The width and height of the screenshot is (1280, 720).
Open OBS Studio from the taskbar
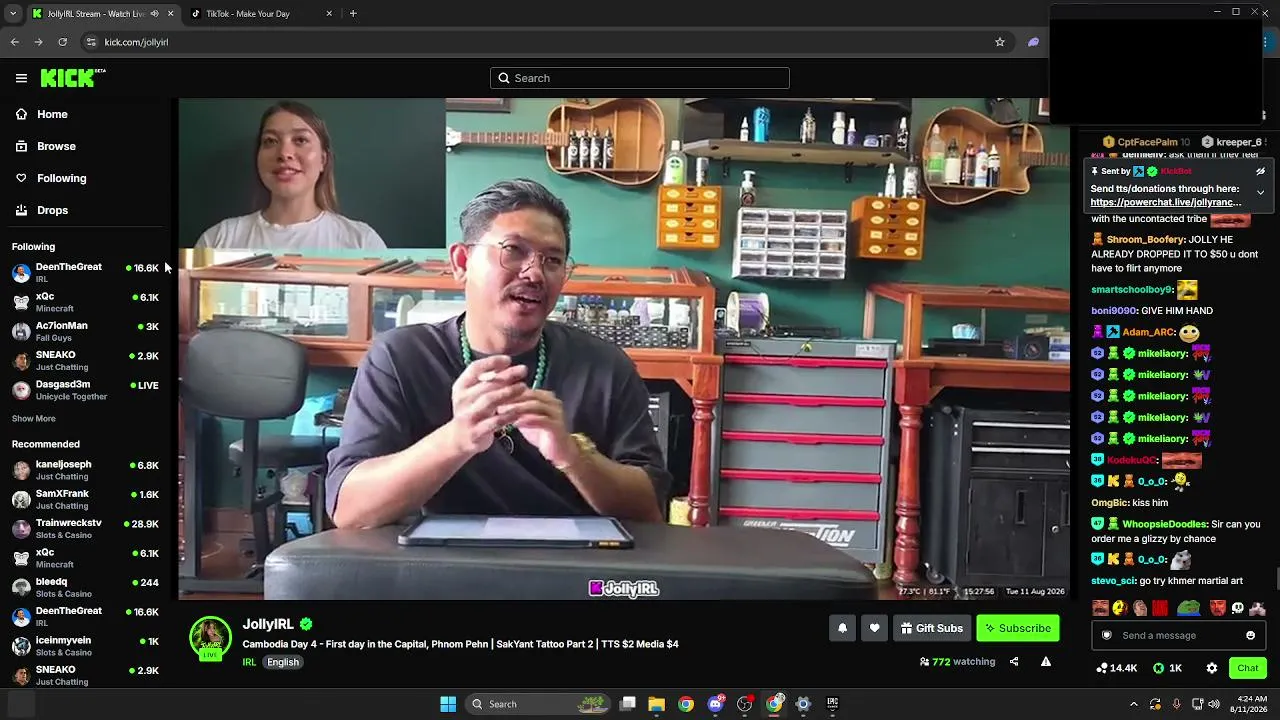click(744, 704)
